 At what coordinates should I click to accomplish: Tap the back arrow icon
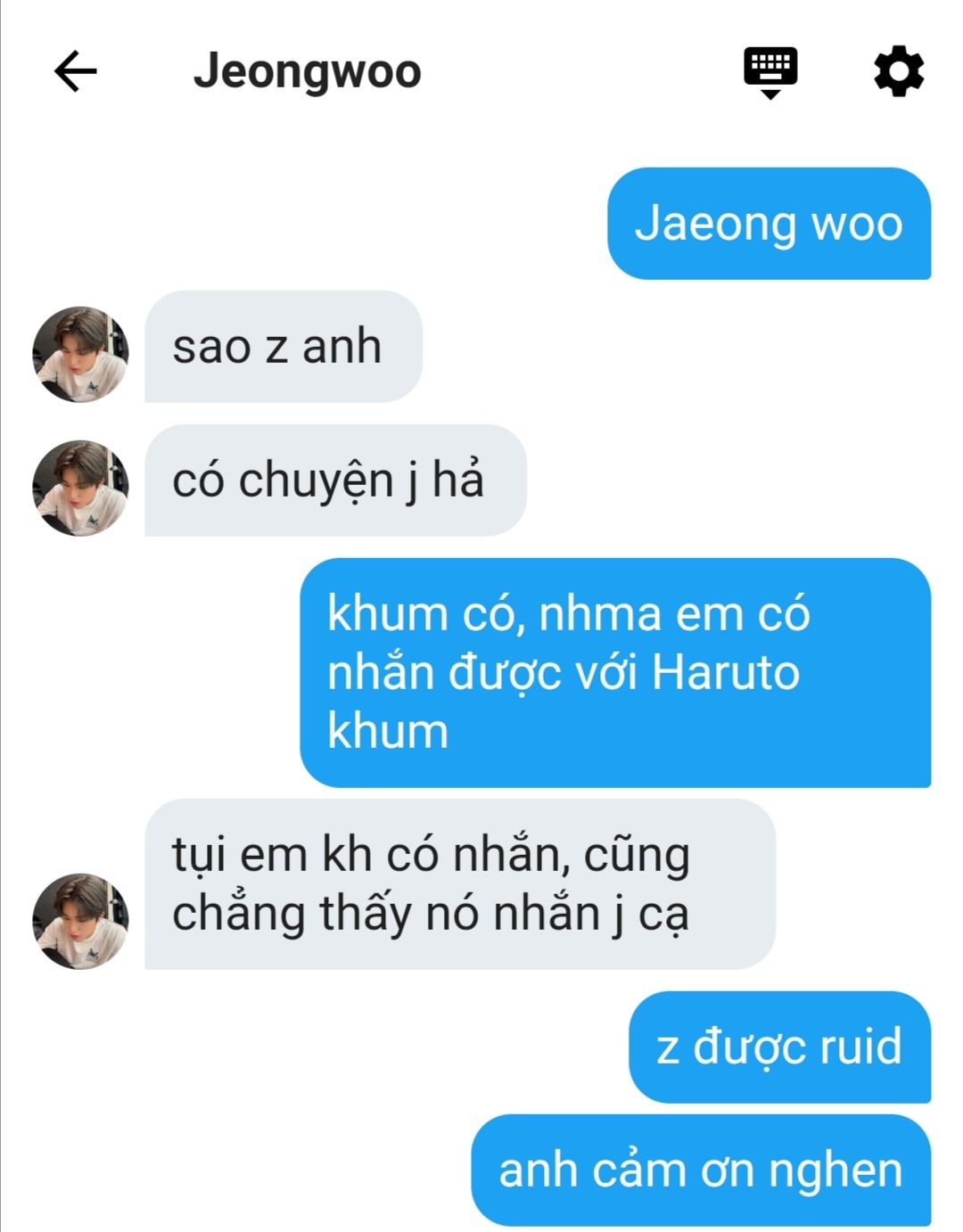click(x=75, y=71)
